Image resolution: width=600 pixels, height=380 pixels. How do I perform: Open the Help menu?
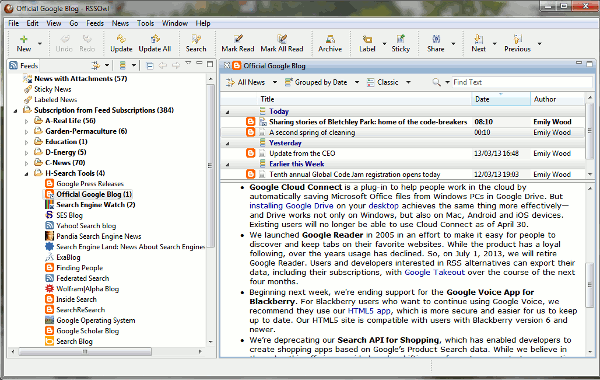pyautogui.click(x=203, y=23)
